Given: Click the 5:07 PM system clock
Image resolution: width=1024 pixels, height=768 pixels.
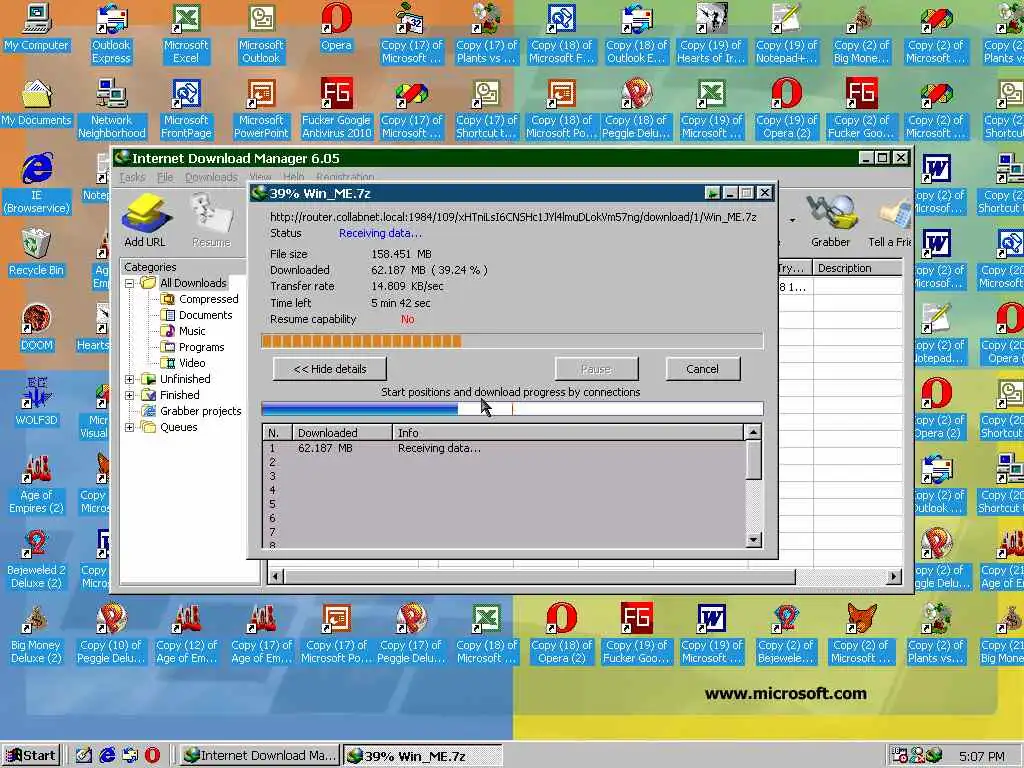Looking at the screenshot, I should 982,756.
